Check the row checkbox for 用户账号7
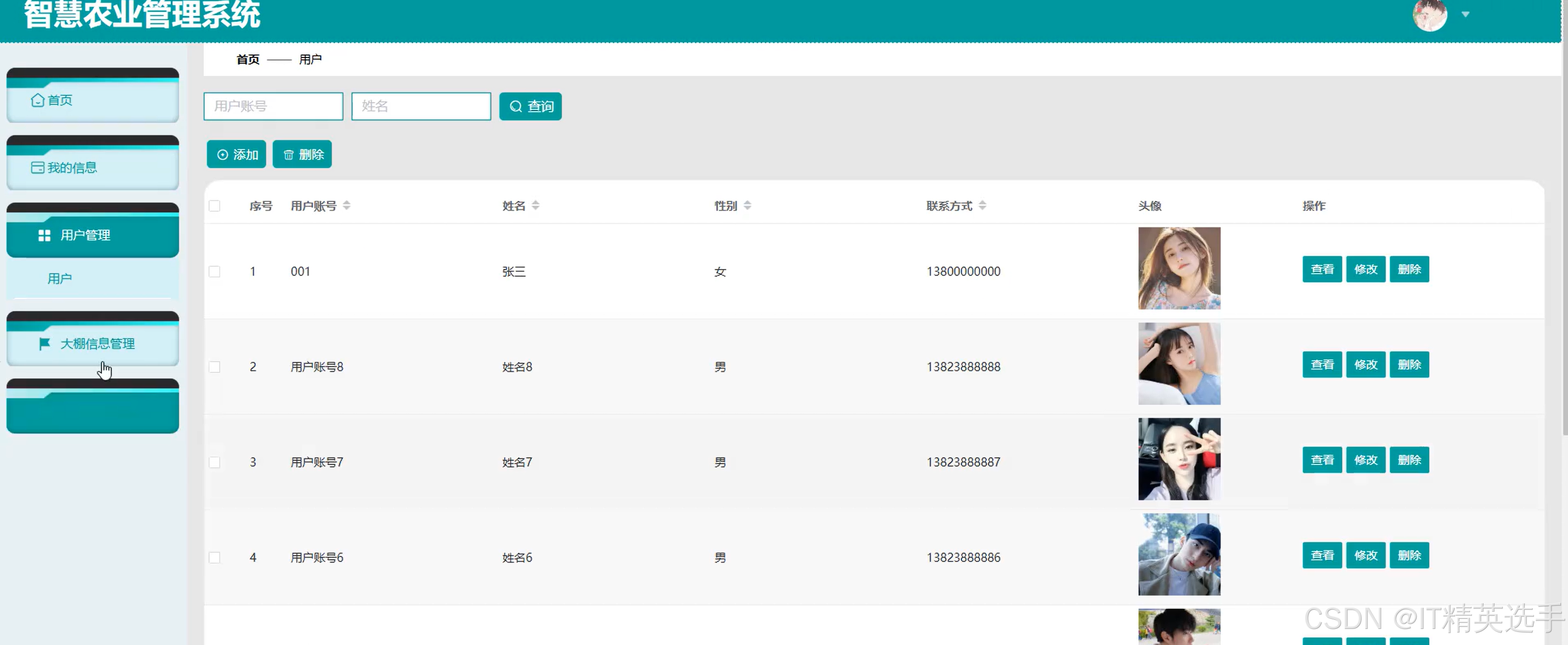Image resolution: width=1568 pixels, height=645 pixels. 214,462
